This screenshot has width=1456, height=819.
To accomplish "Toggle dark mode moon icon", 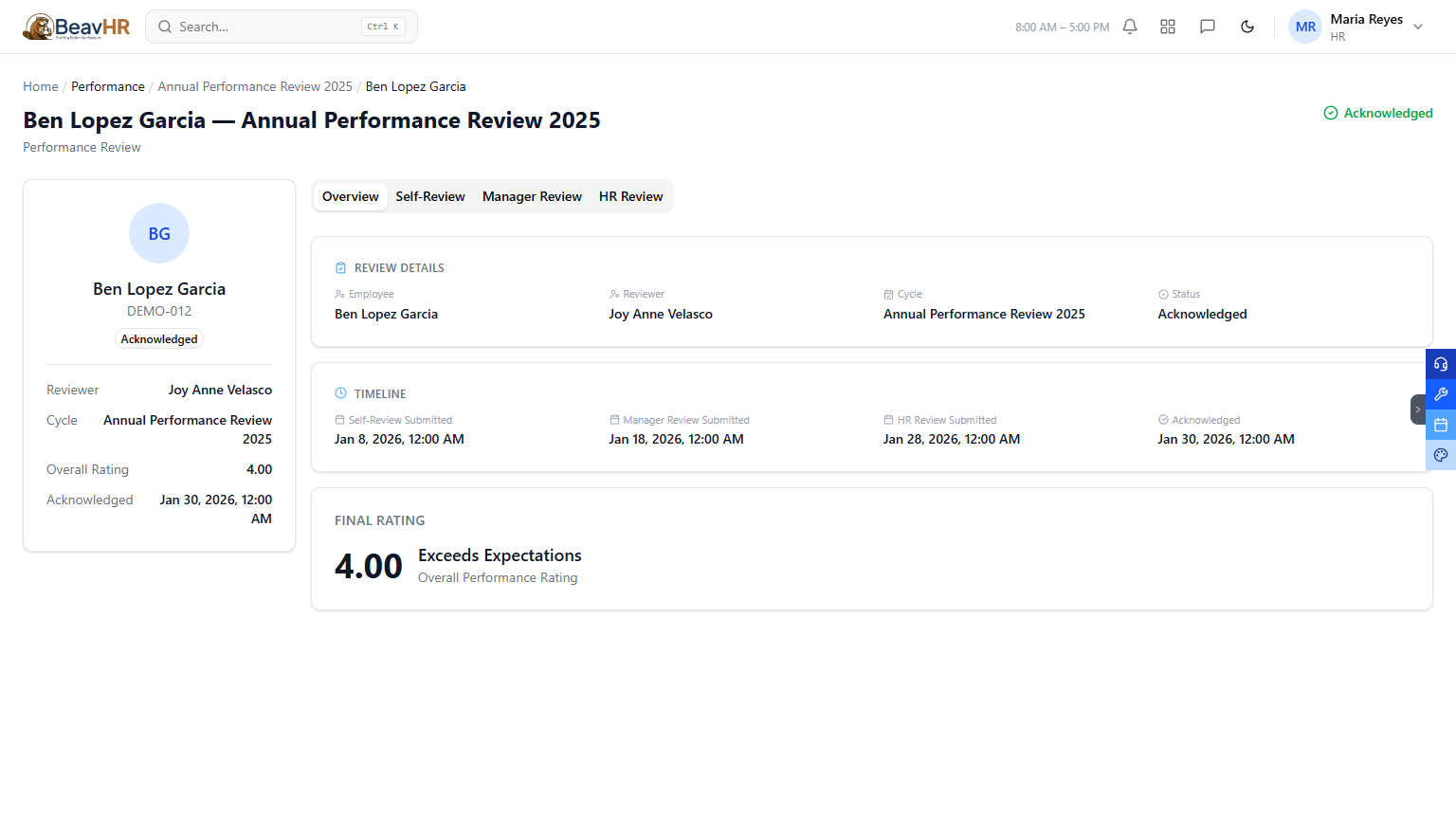I will coord(1247,27).
